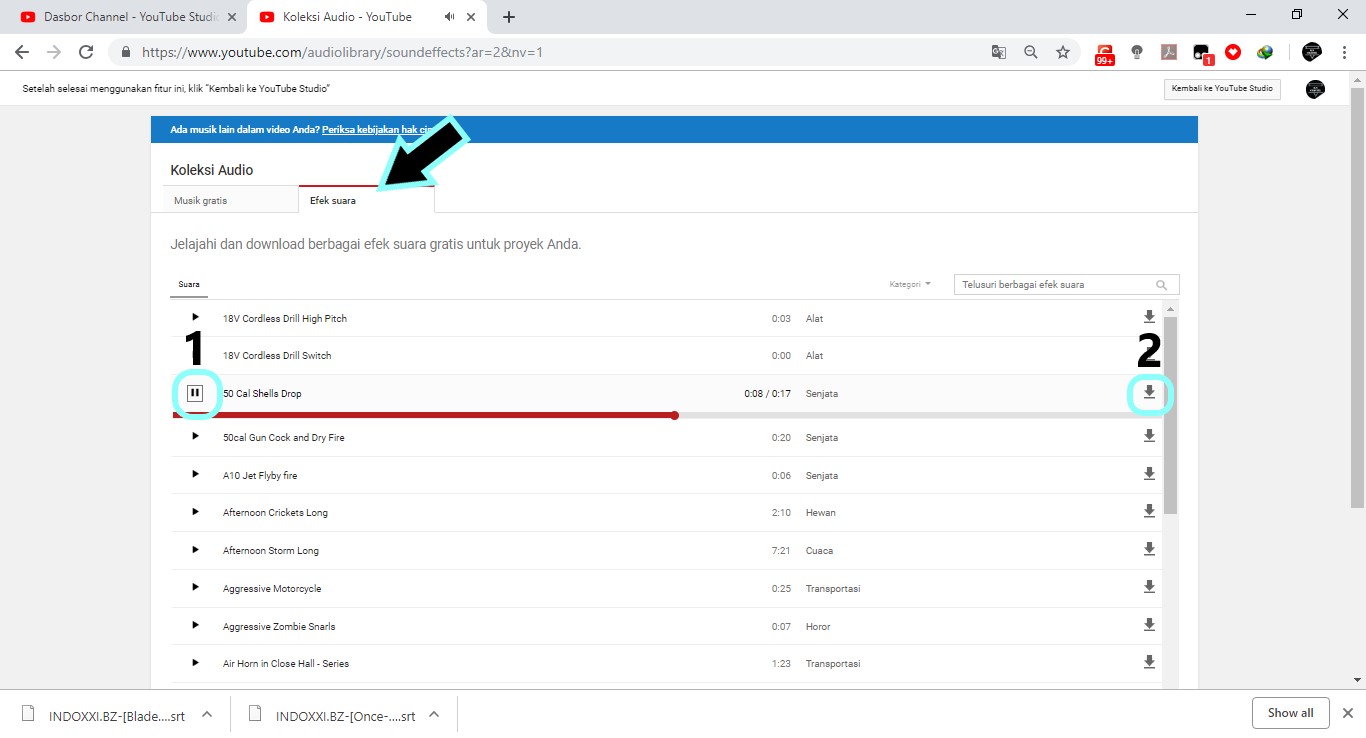Play the Aggressive Zombie Snarls sound
1366x738 pixels.
point(195,626)
